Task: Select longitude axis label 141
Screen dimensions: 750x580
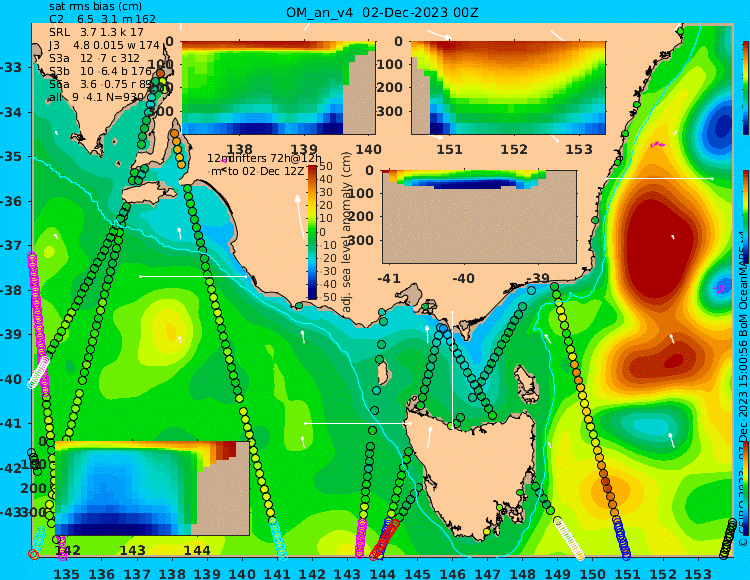Action: pyautogui.click(x=277, y=573)
